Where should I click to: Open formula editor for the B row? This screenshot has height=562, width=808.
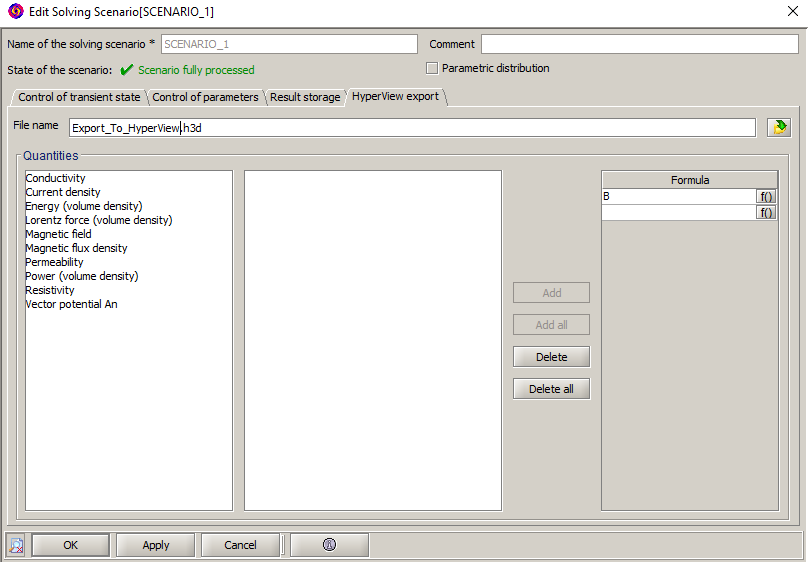point(767,197)
